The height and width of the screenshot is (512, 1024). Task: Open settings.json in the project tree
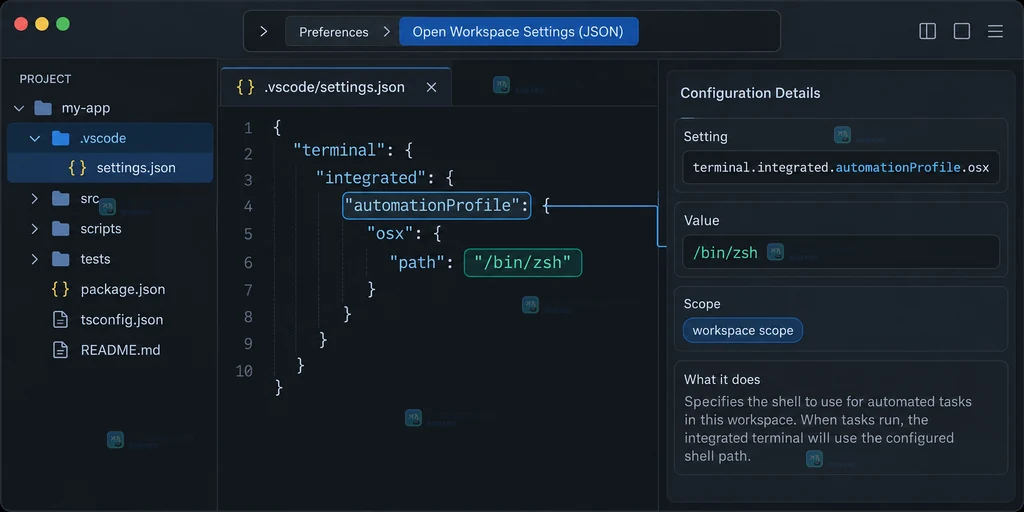pos(136,168)
